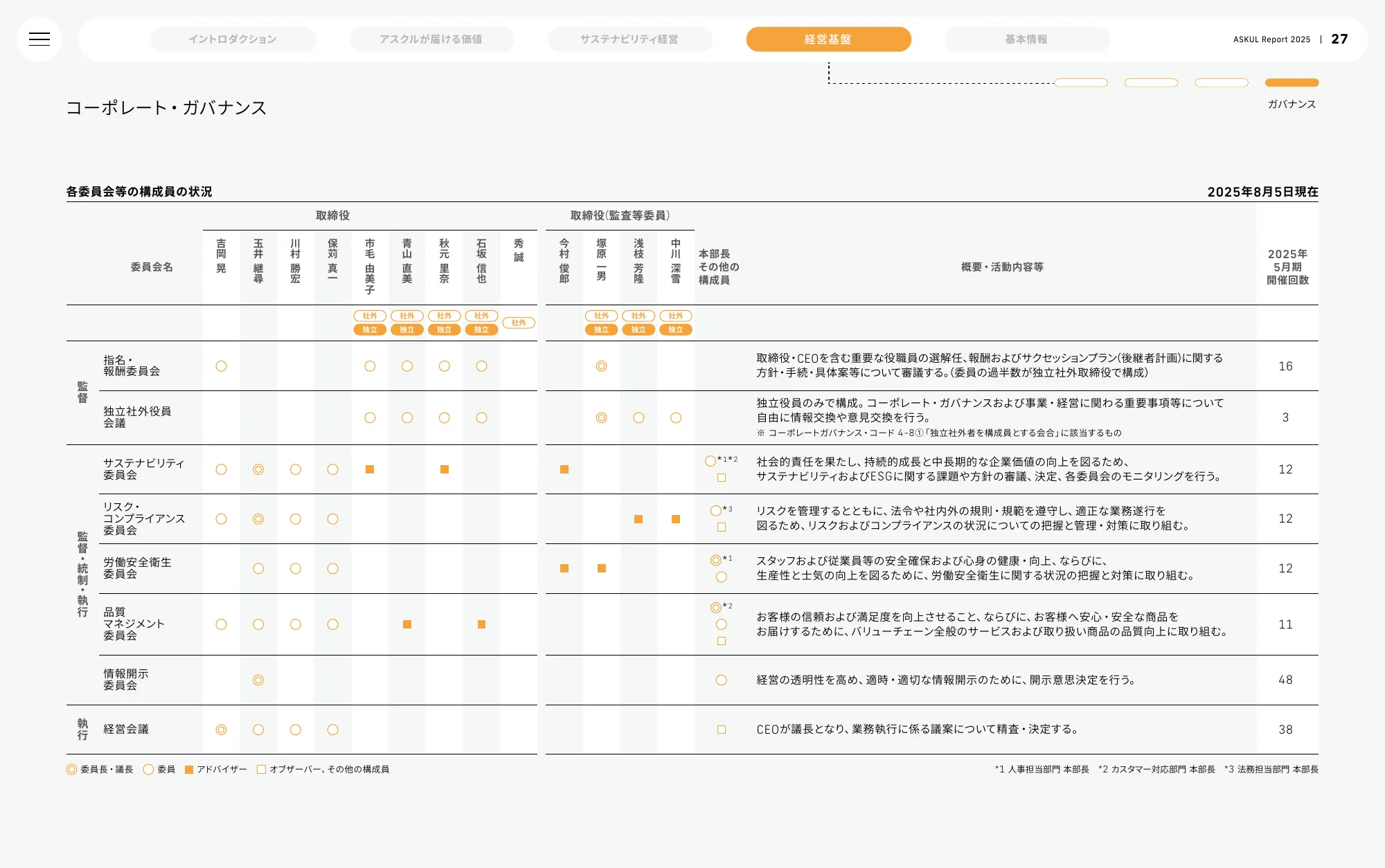Image resolution: width=1385 pixels, height=868 pixels.
Task: Click 吉岡晃 member circle in 指名・報酬委員会 row
Action: coord(221,366)
